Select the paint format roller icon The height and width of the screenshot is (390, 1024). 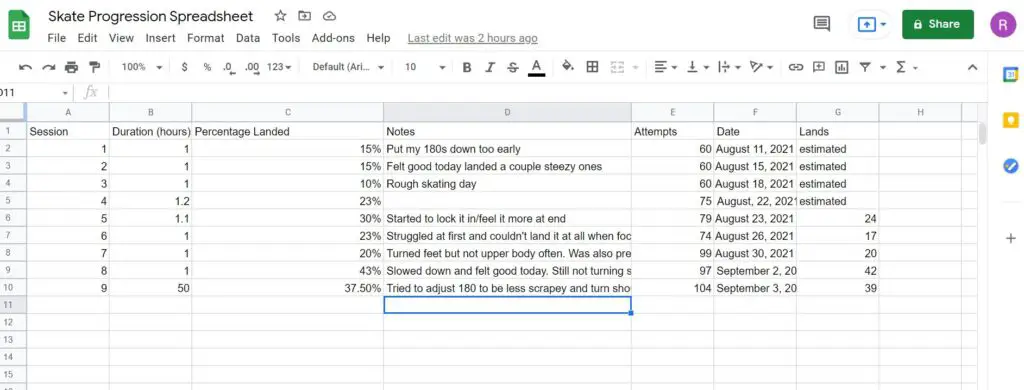[x=95, y=67]
